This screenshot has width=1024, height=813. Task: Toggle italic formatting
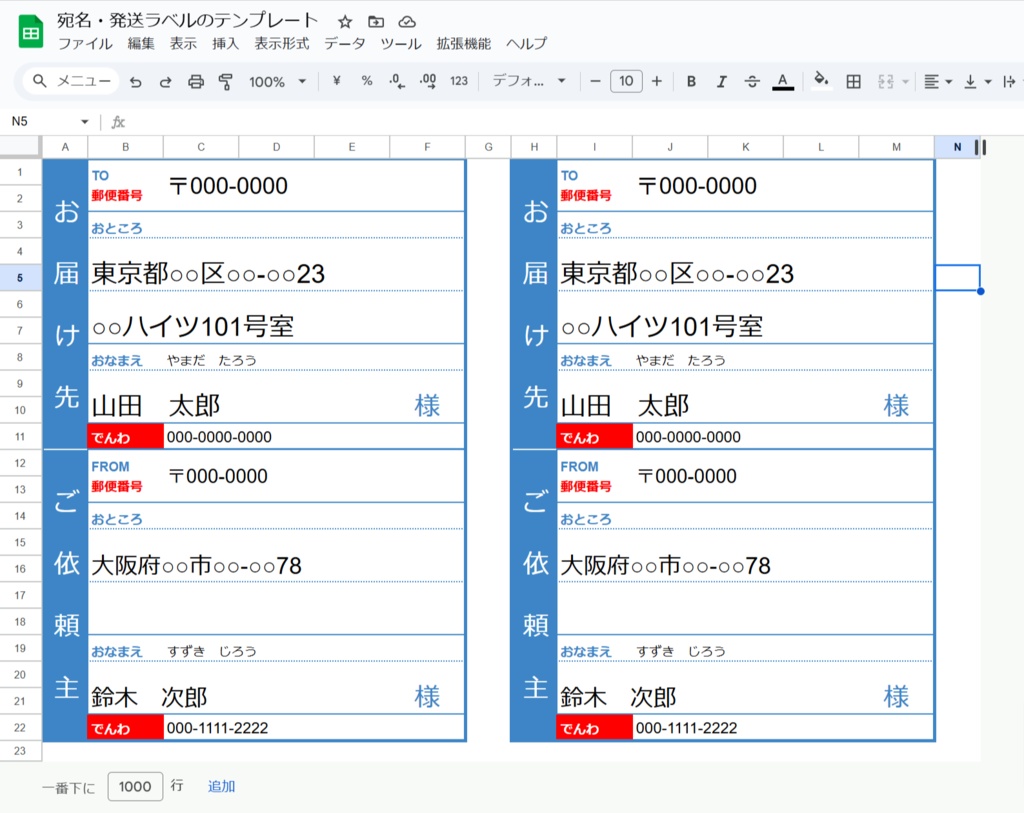click(722, 81)
